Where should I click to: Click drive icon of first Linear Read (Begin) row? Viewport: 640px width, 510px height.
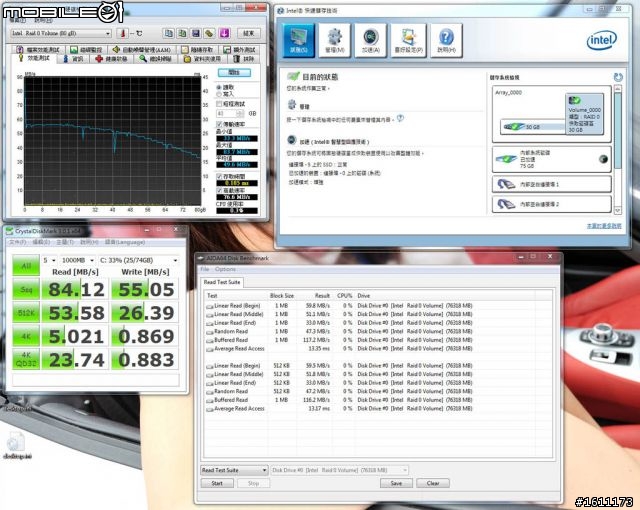pos(209,306)
